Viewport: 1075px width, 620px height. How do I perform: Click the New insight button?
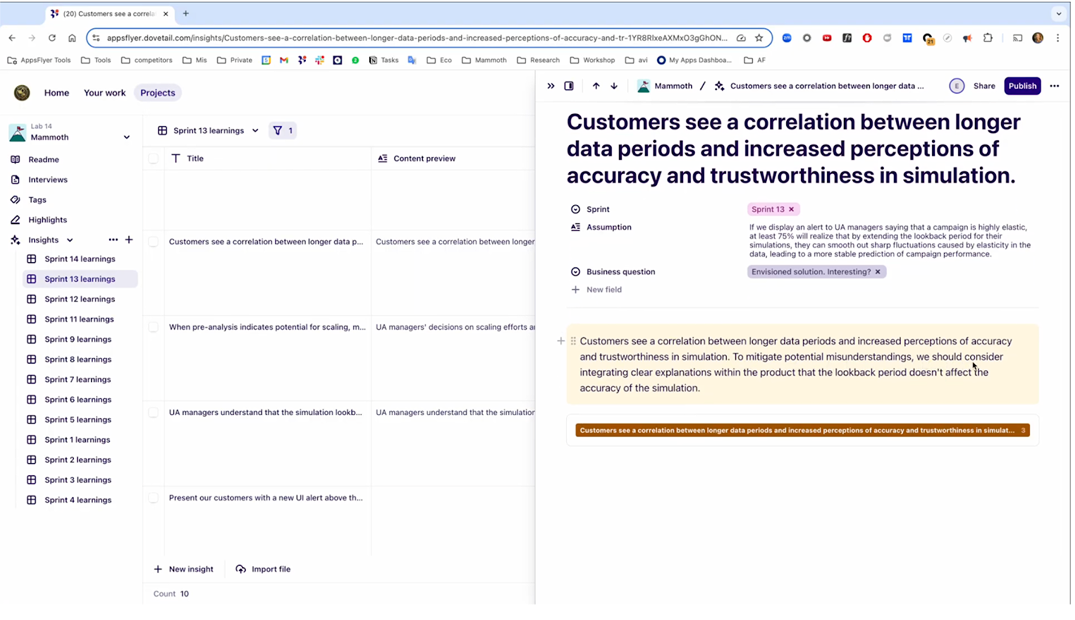[x=184, y=569]
